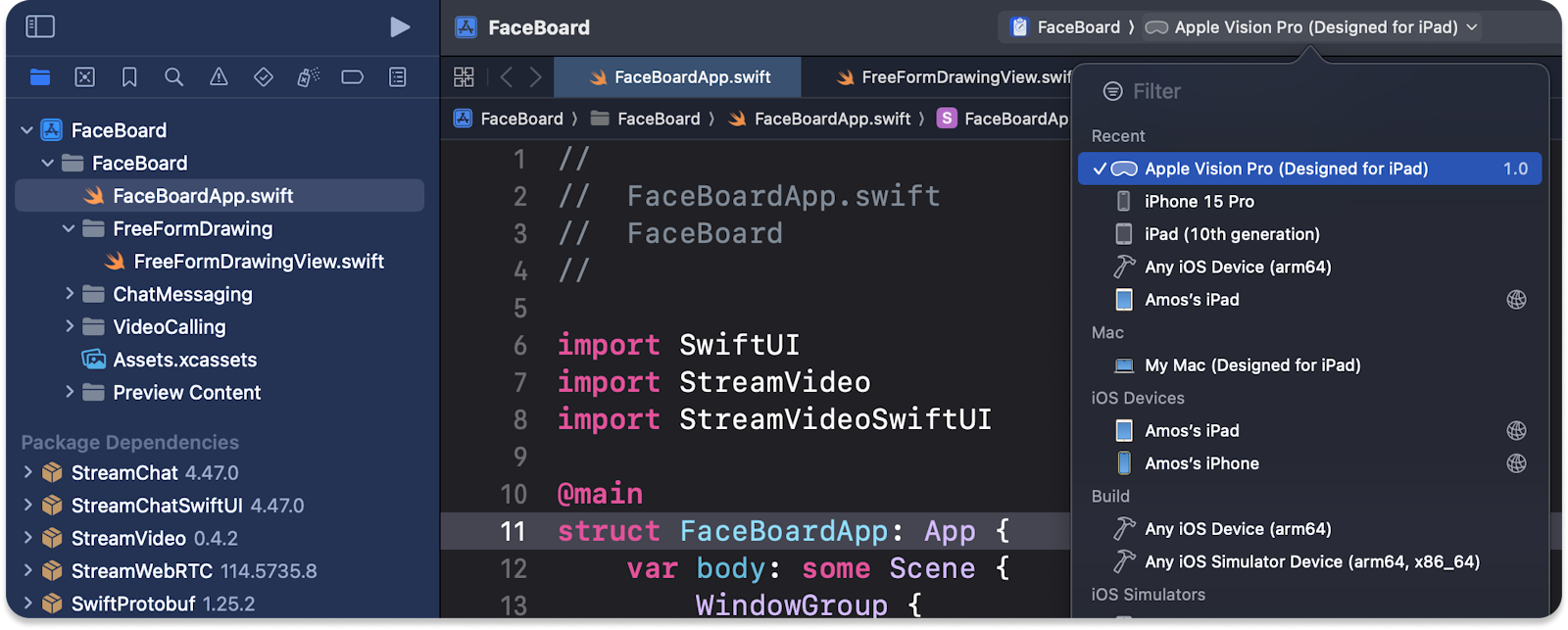Collapse the FreeFormDrawing folder
Viewport: 1568px width, 630px height.
click(69, 229)
